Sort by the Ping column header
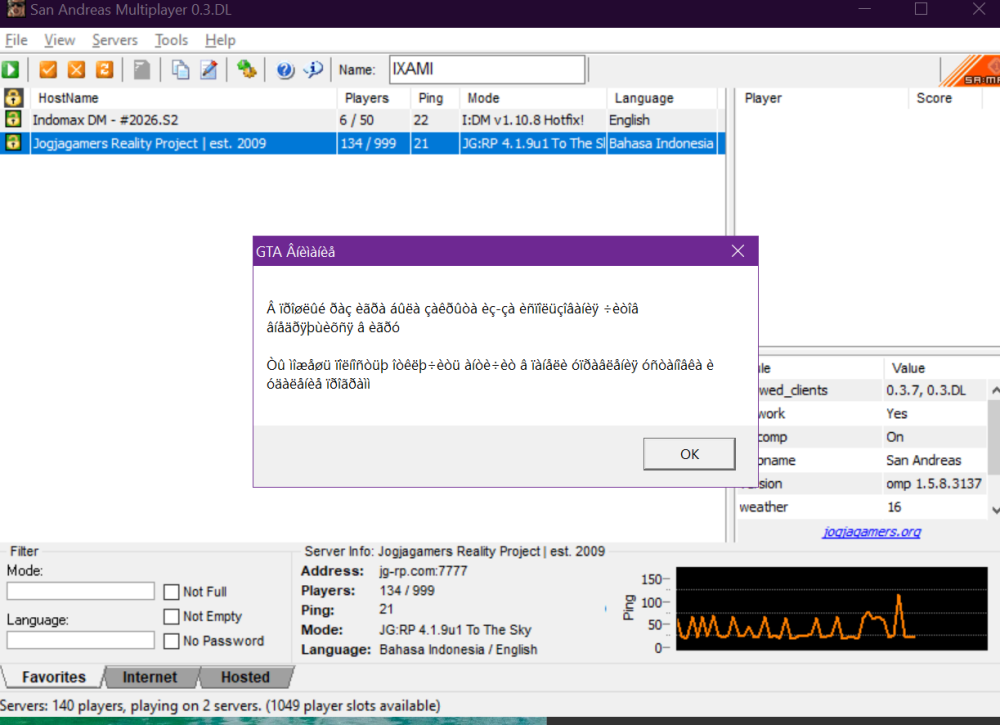The height and width of the screenshot is (725, 1000). tap(435, 98)
